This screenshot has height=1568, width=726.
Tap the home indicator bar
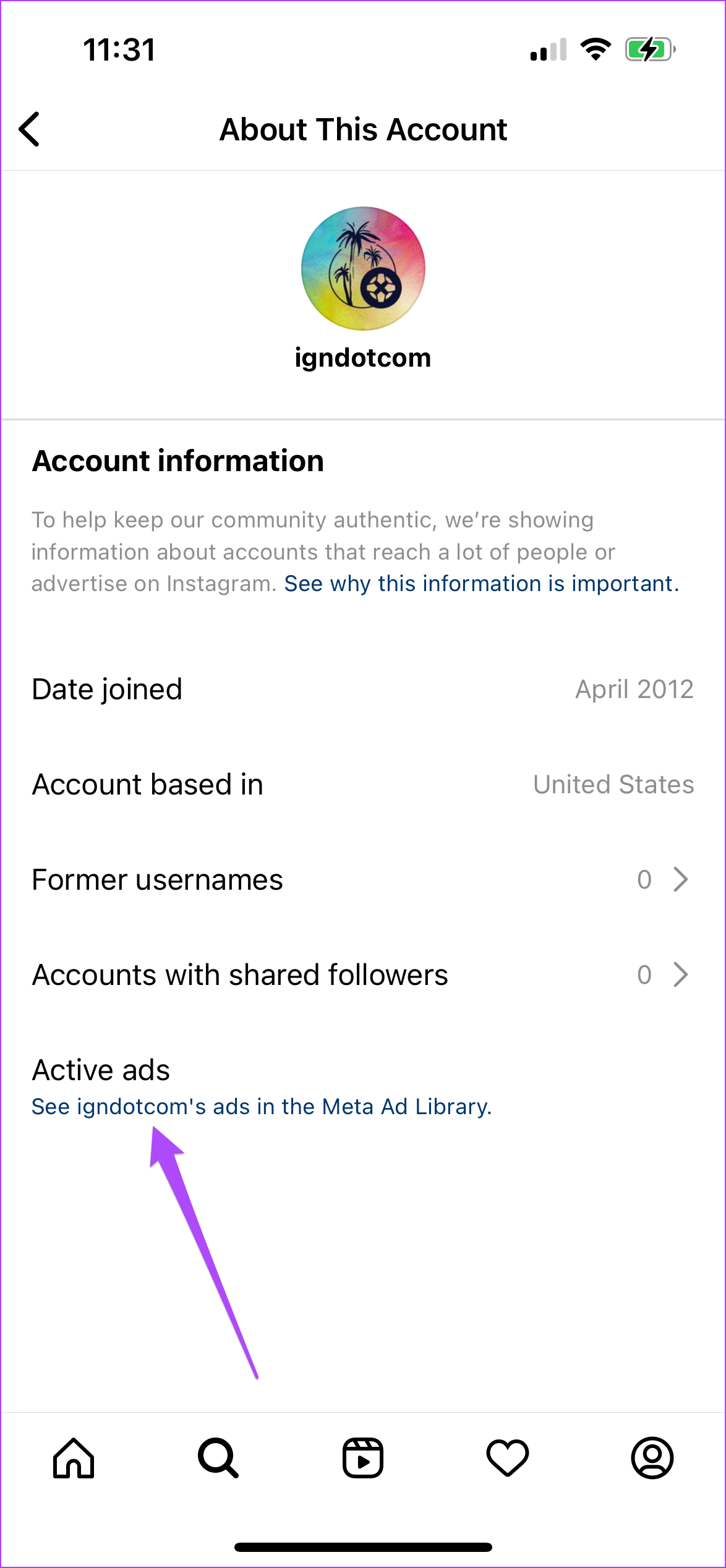363,1547
